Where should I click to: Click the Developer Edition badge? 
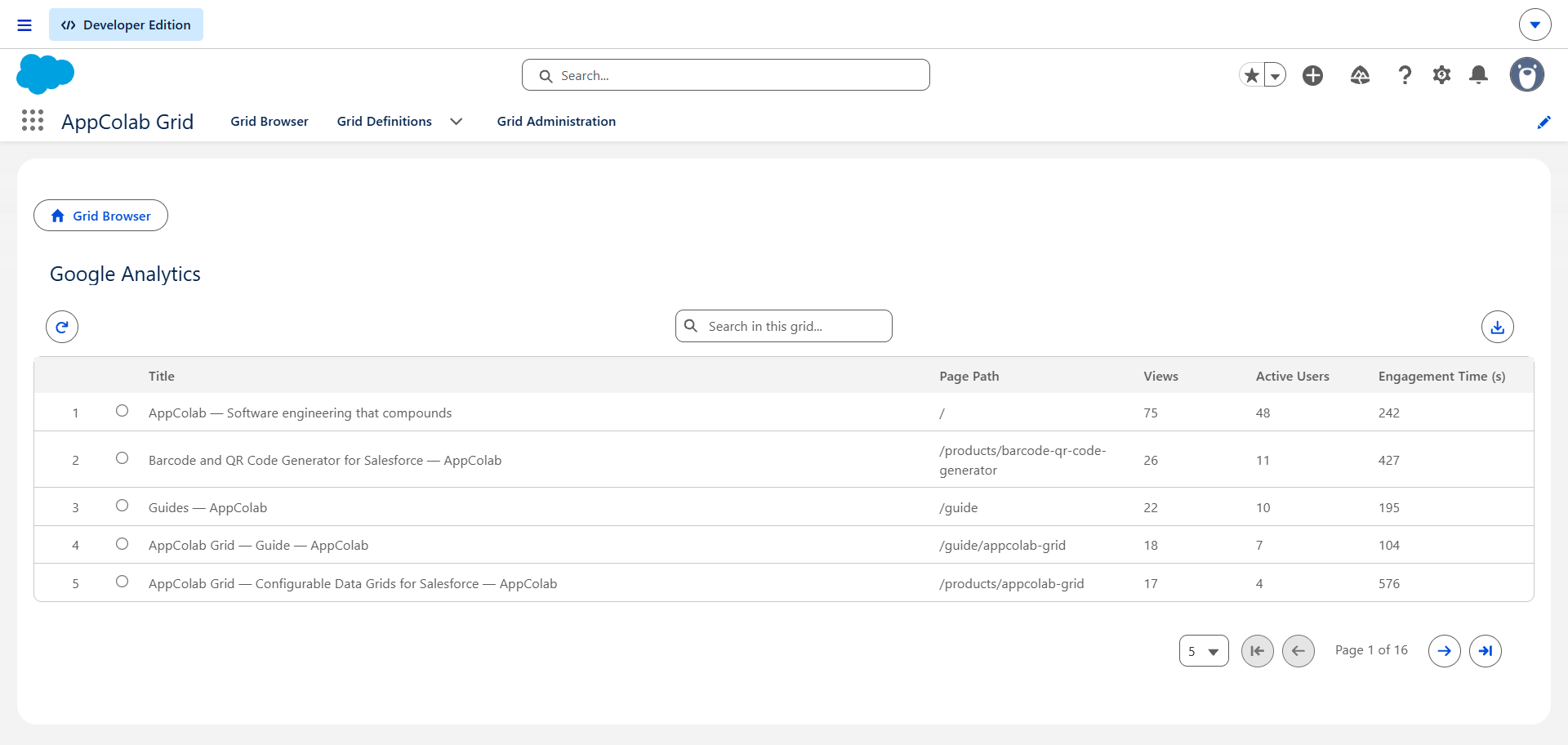pos(126,25)
